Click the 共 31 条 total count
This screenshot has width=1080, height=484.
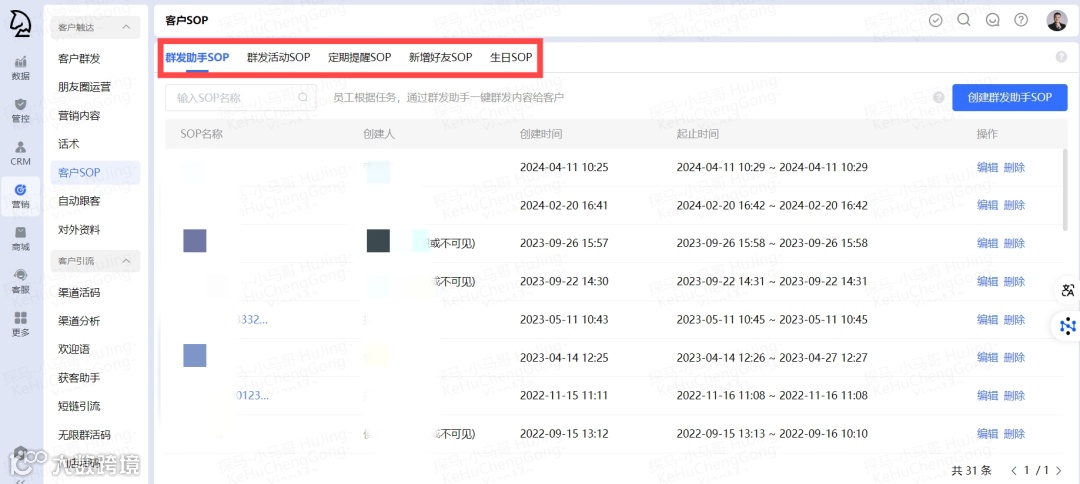(971, 471)
